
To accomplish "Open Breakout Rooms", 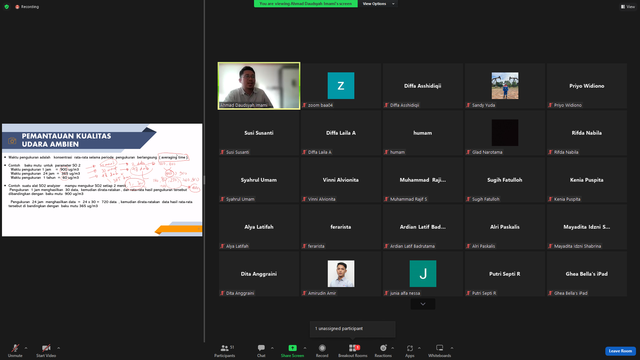I will point(353,350).
